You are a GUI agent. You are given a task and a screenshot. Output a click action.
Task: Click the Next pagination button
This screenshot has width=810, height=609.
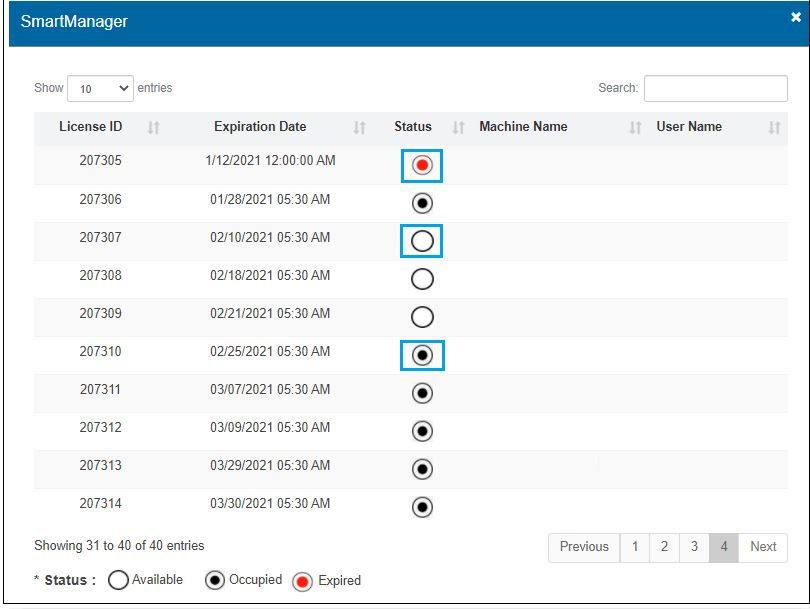click(763, 547)
